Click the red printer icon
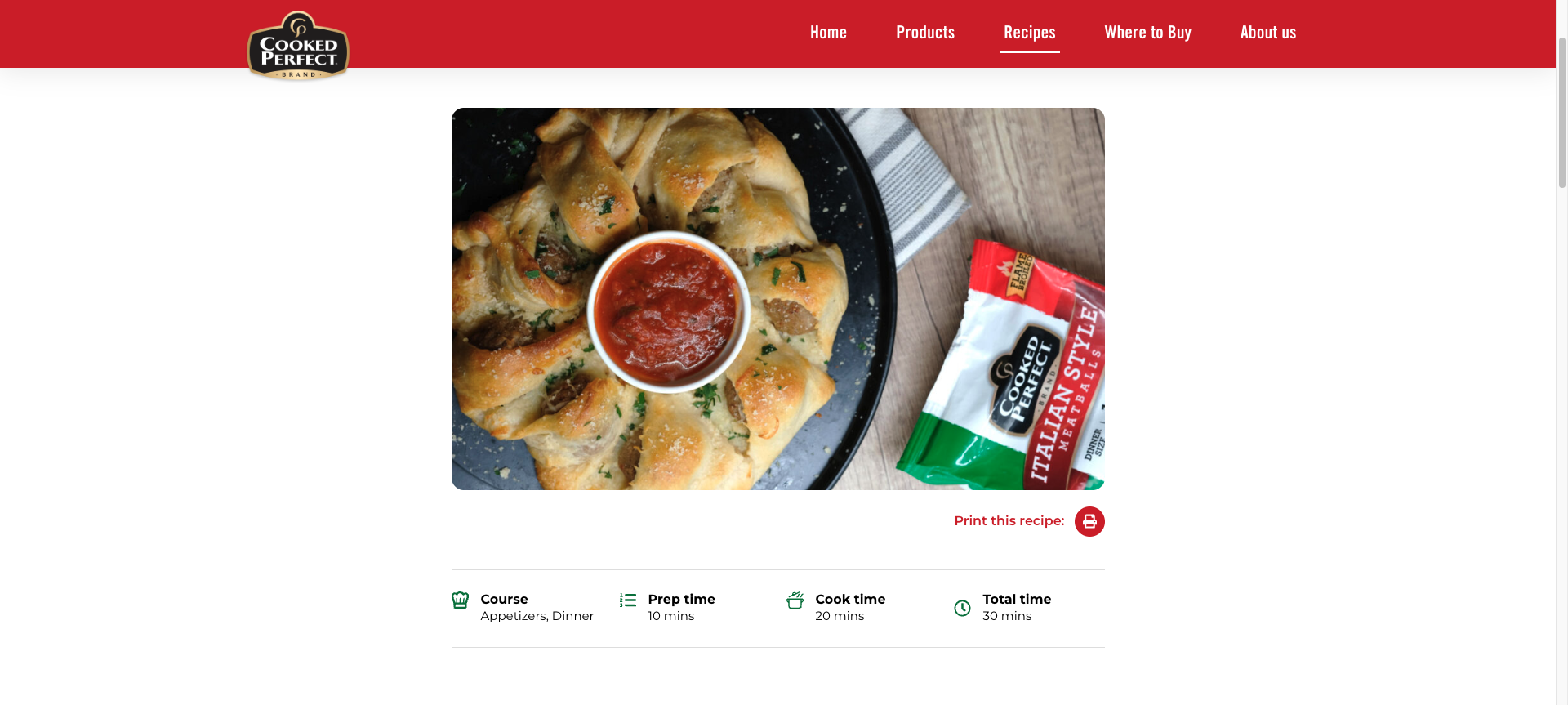The width and height of the screenshot is (1568, 705). tap(1089, 521)
